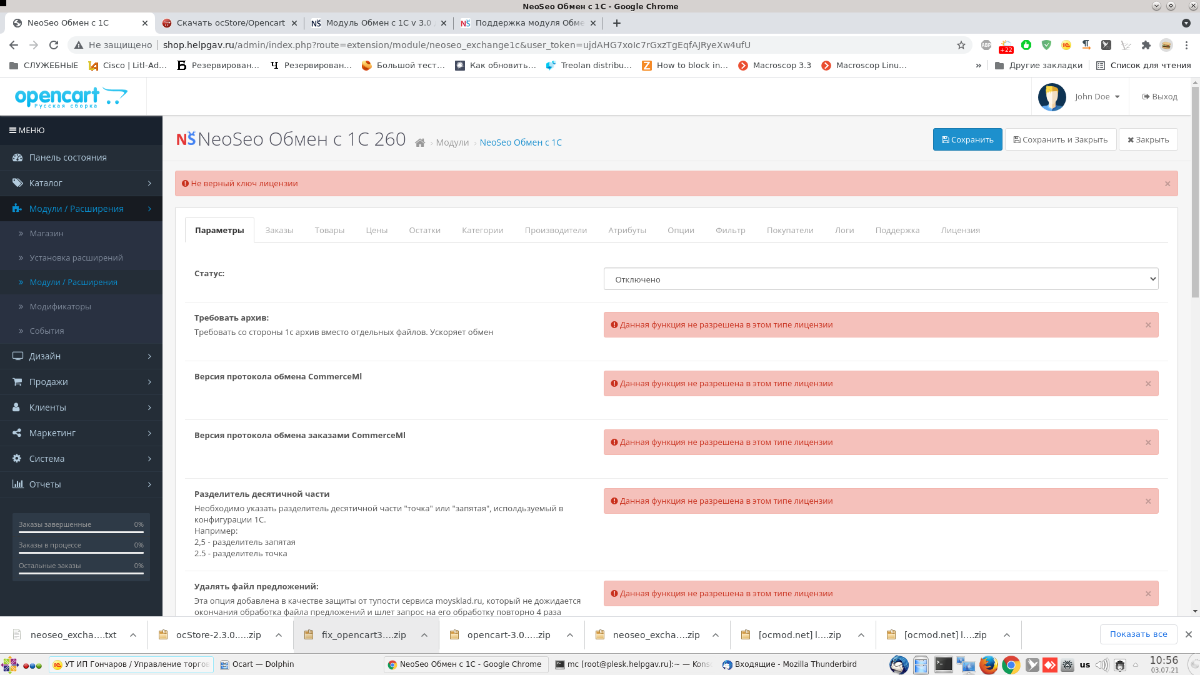Screen dimensions: 1200x675
Task: Open the John Doe user avatar
Action: [1052, 97]
